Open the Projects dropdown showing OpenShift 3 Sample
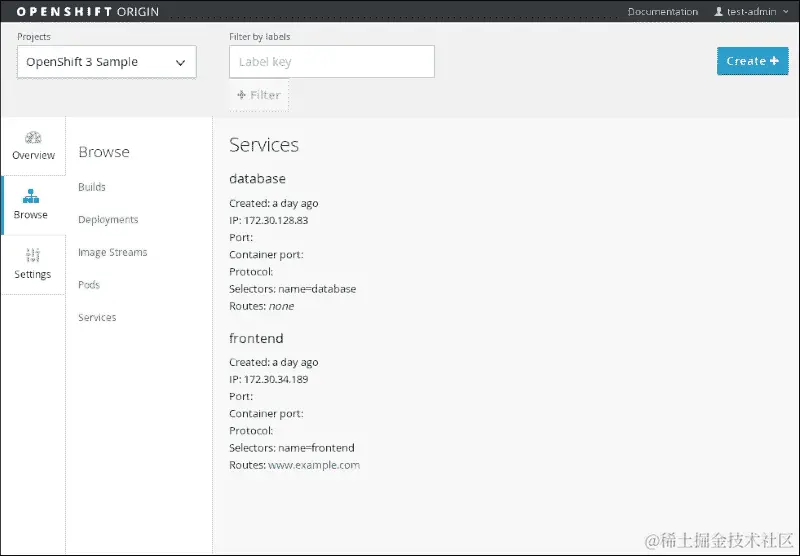800x556 pixels. pyautogui.click(x=107, y=62)
